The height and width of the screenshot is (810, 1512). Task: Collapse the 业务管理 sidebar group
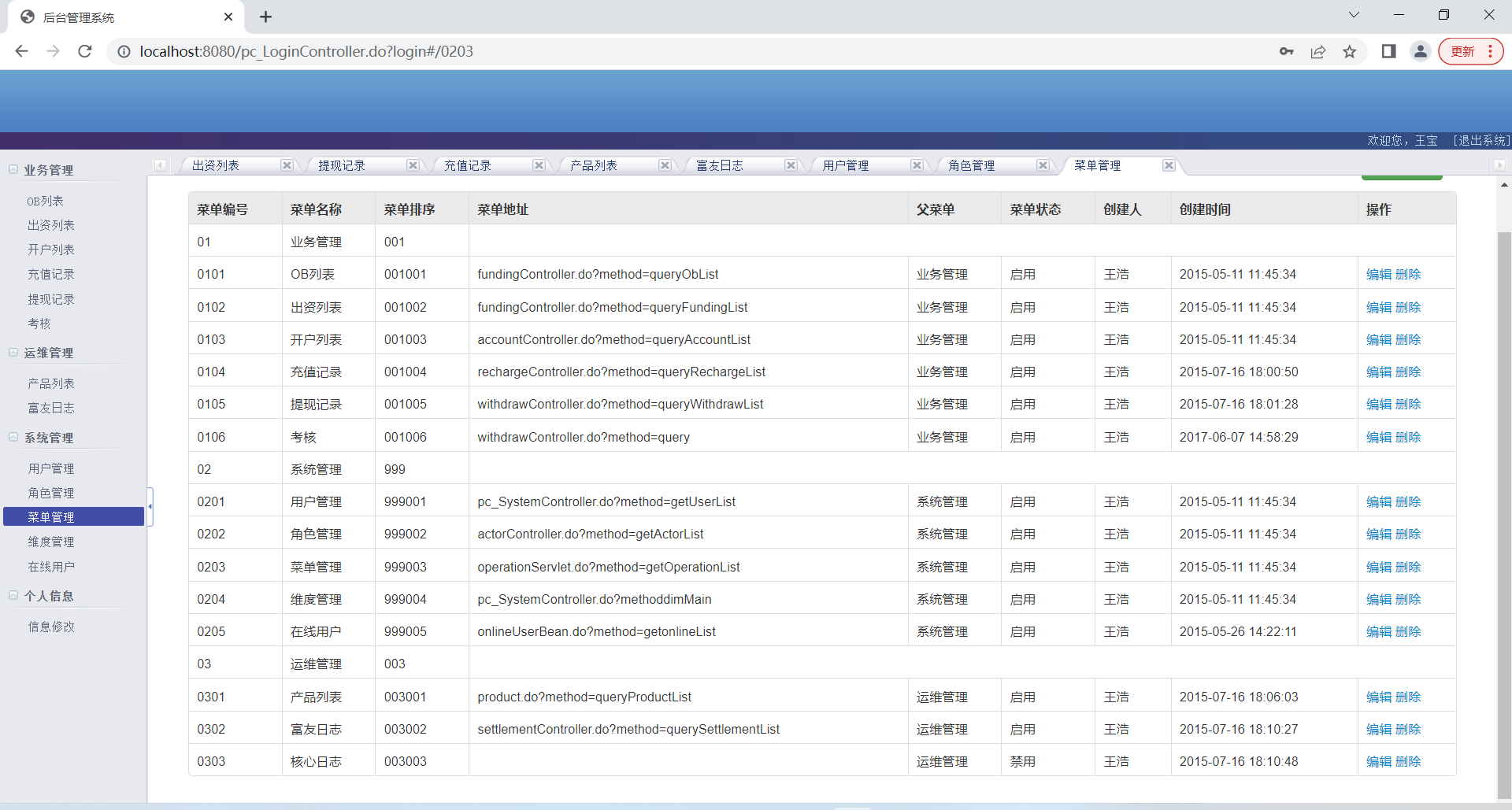pos(13,169)
